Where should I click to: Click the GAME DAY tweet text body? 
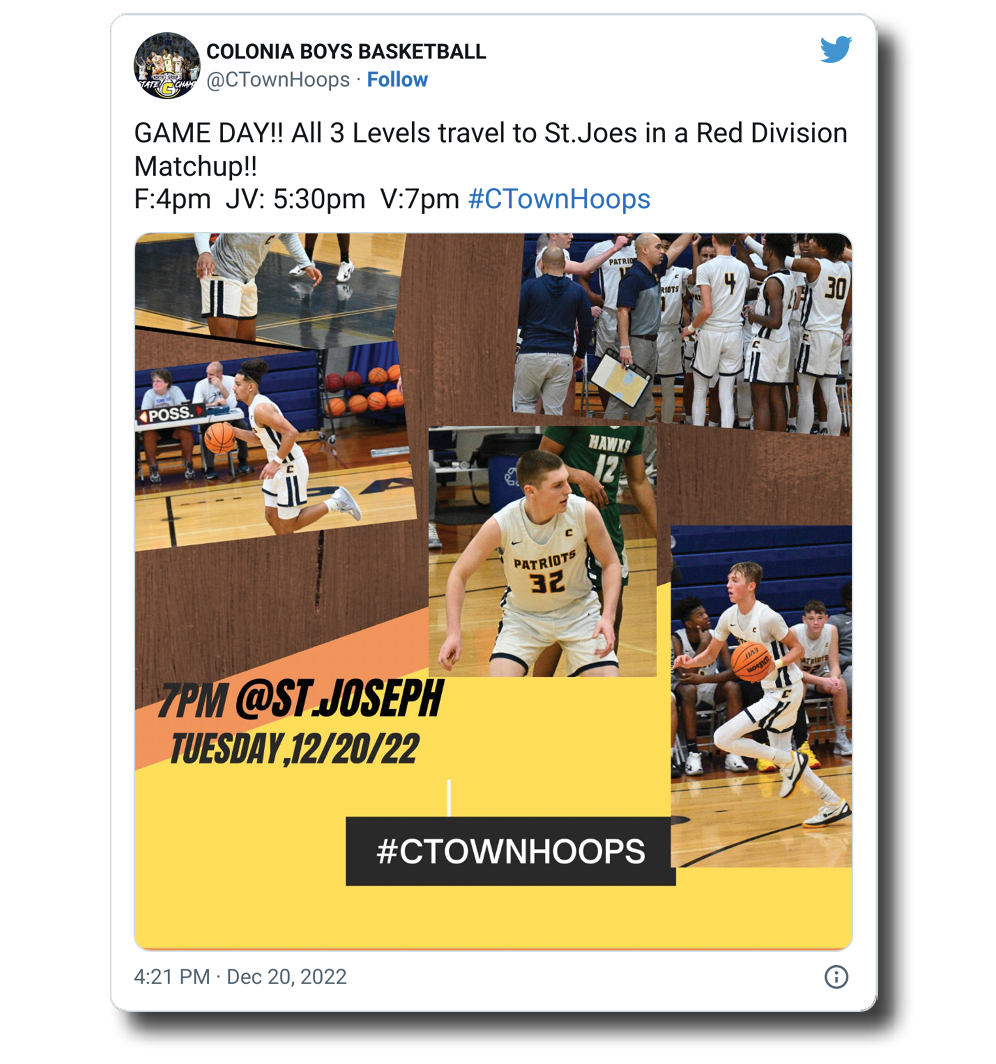pyautogui.click(x=491, y=166)
